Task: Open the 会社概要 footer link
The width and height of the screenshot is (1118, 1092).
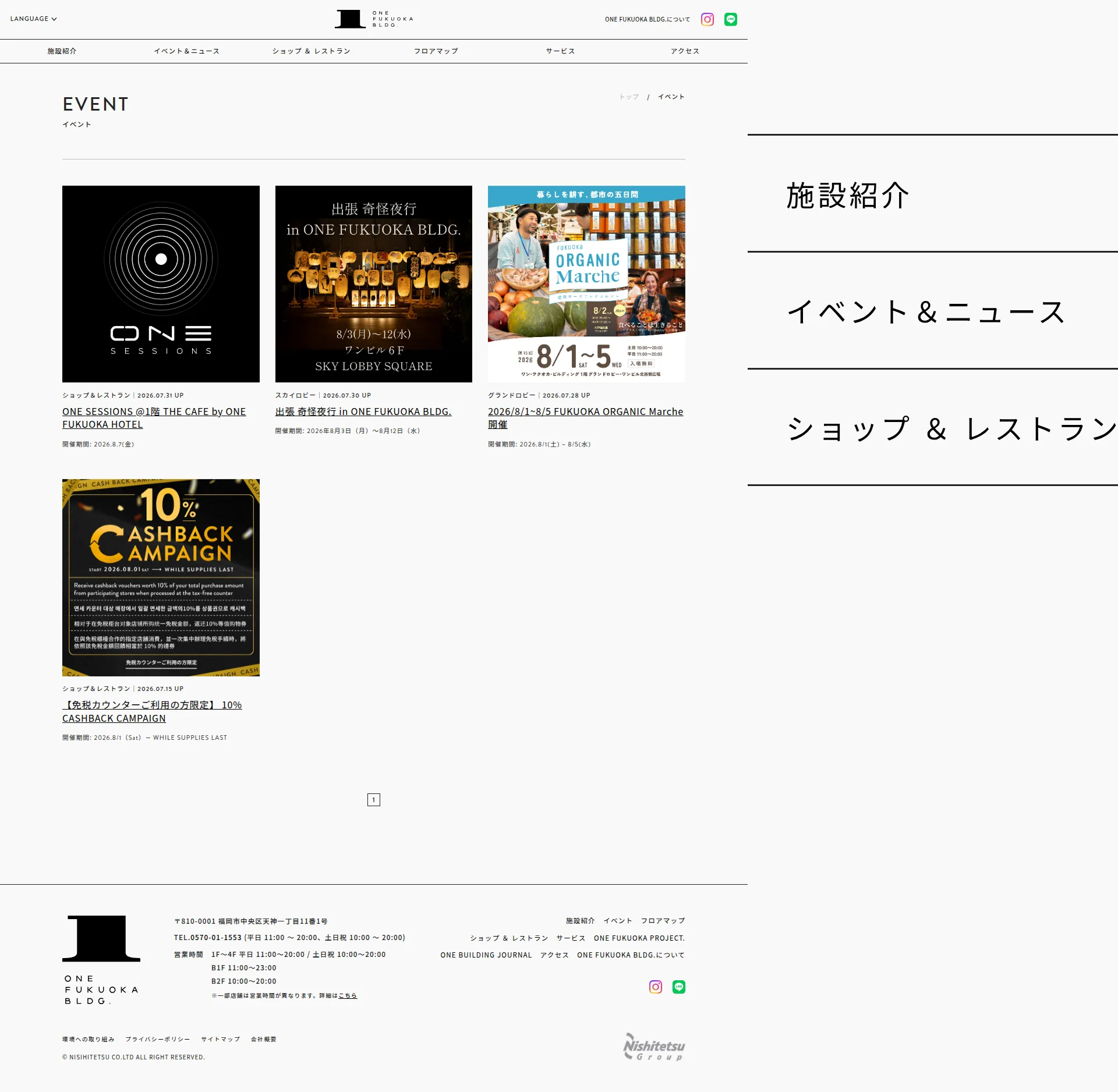Action: point(264,1040)
